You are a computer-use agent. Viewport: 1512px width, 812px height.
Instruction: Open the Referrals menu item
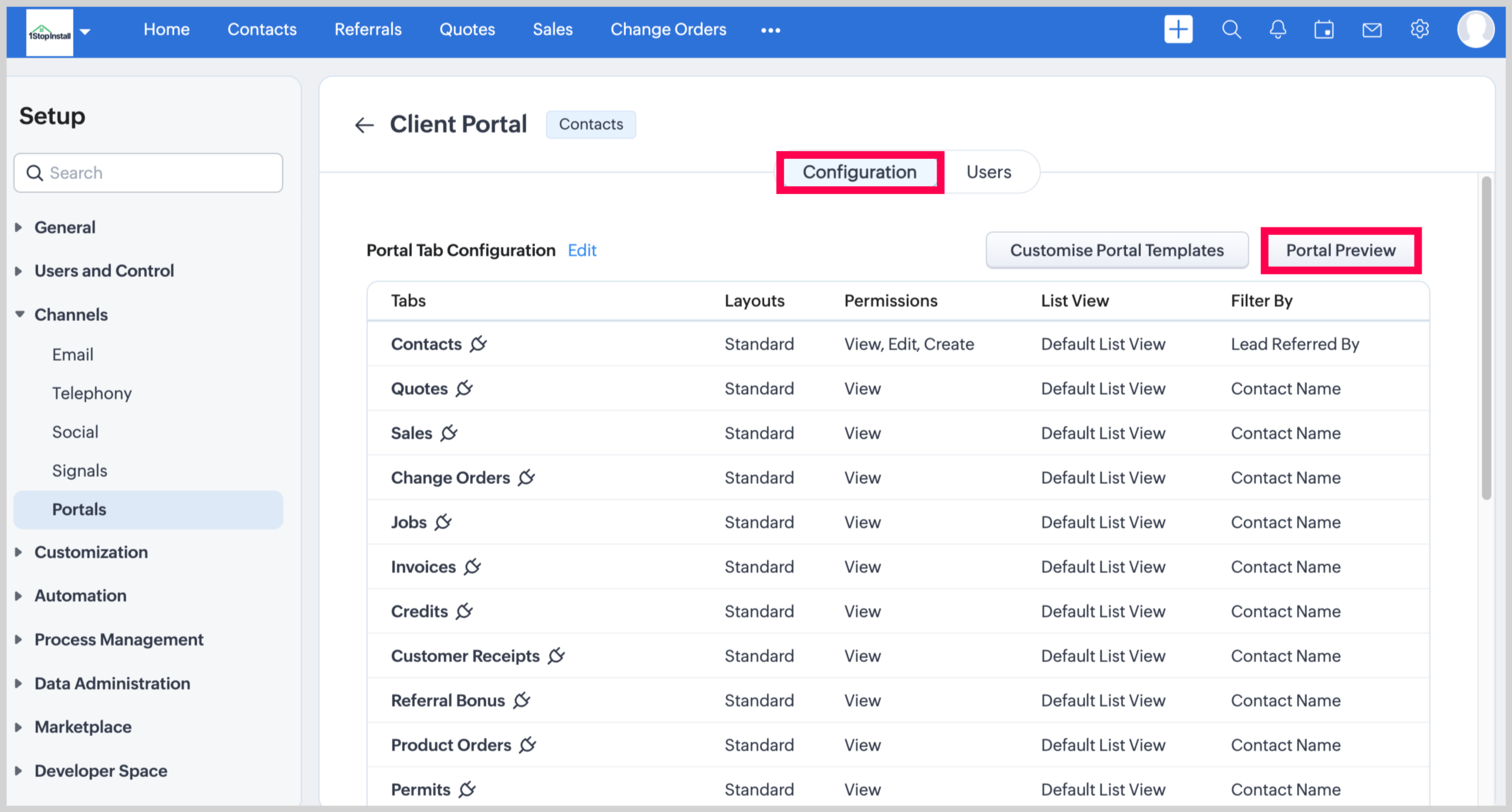[x=367, y=29]
